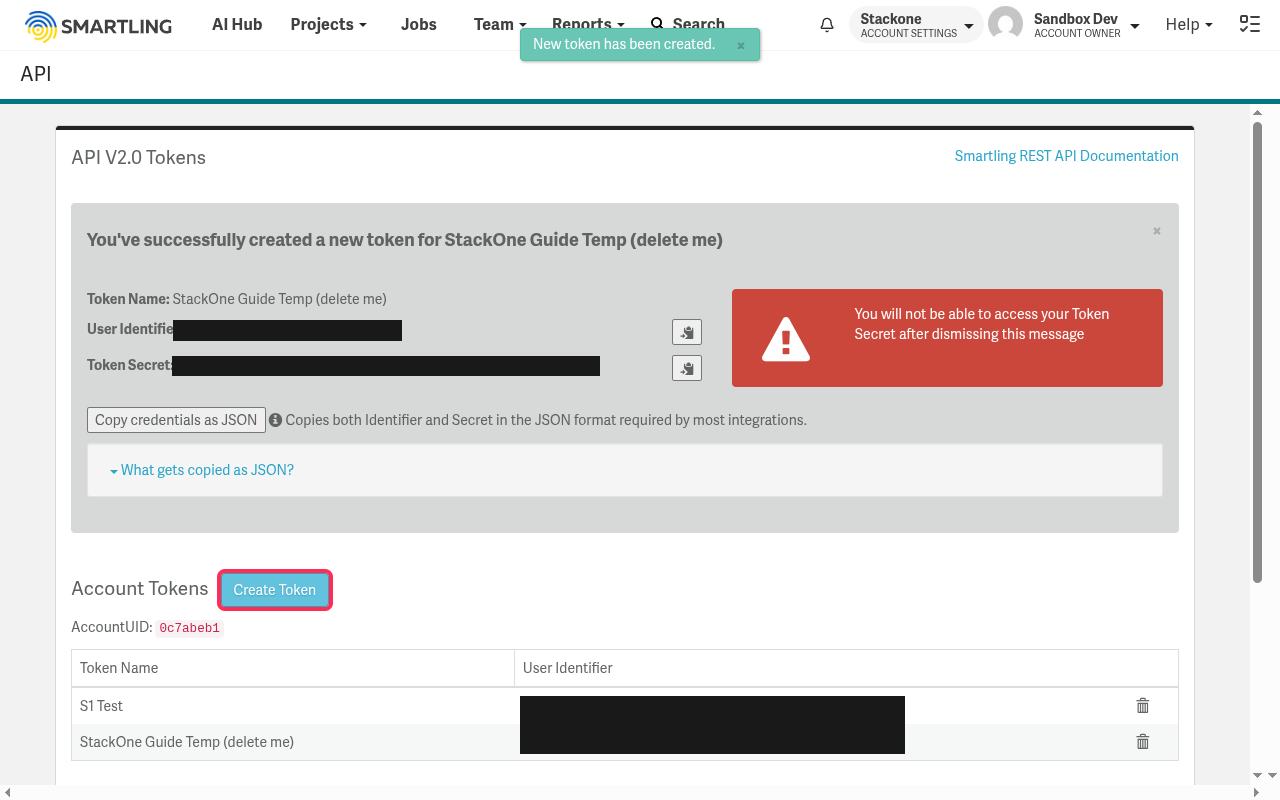Click the API page title

click(36, 74)
